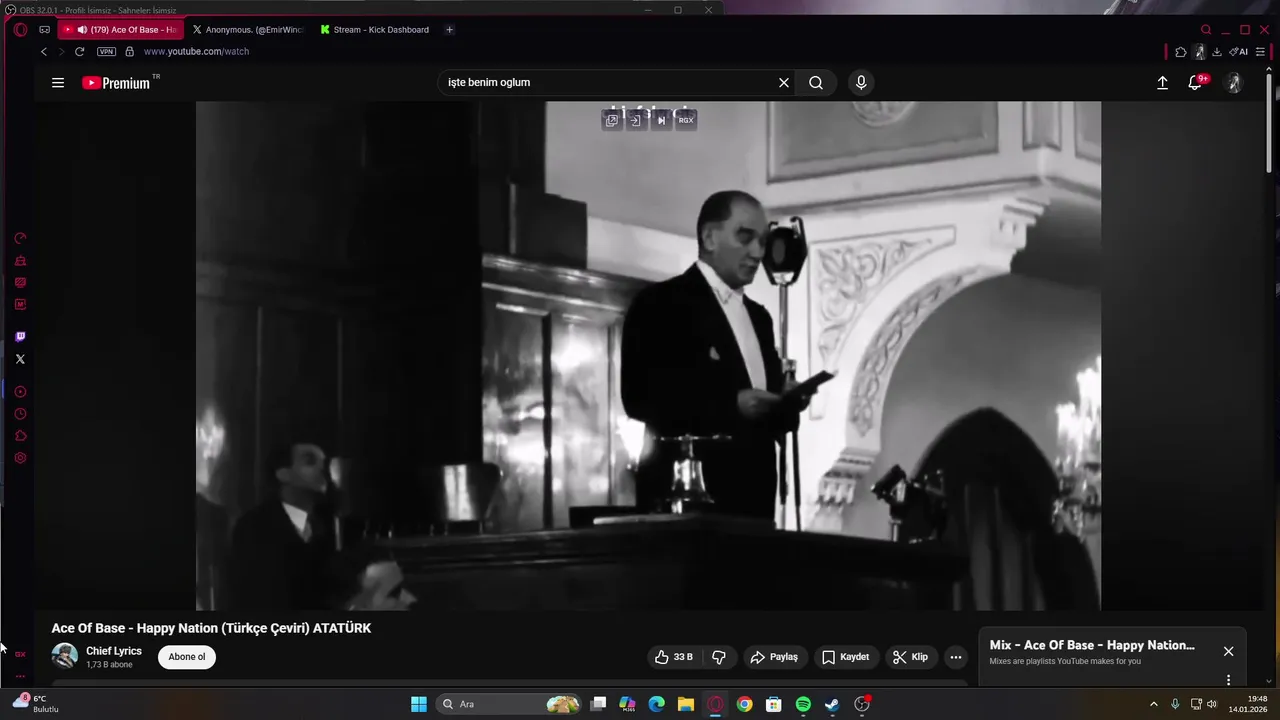The width and height of the screenshot is (1280, 720).
Task: Switch to the Stream - Kick Dashboard tab
Action: click(375, 30)
